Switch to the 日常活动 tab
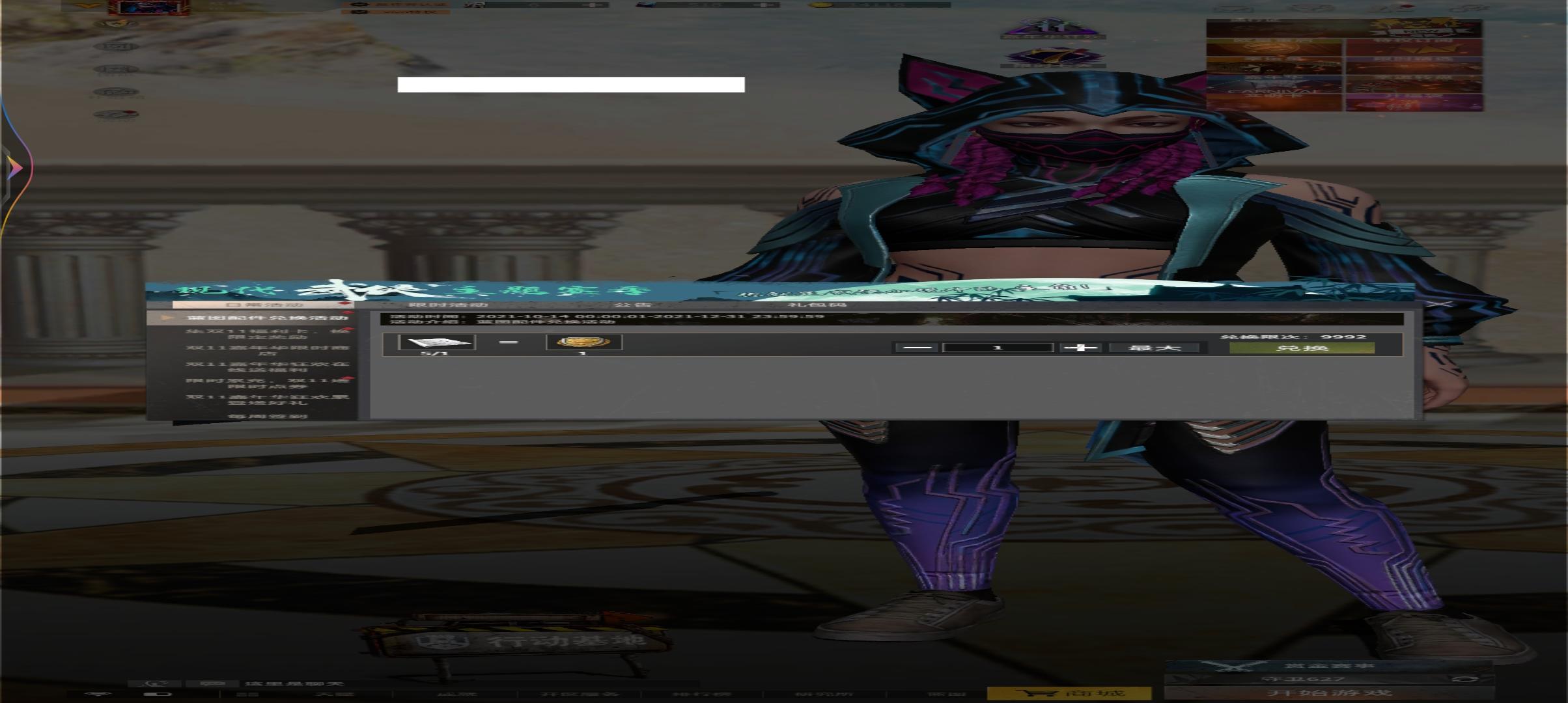The image size is (1568, 703). 264,305
